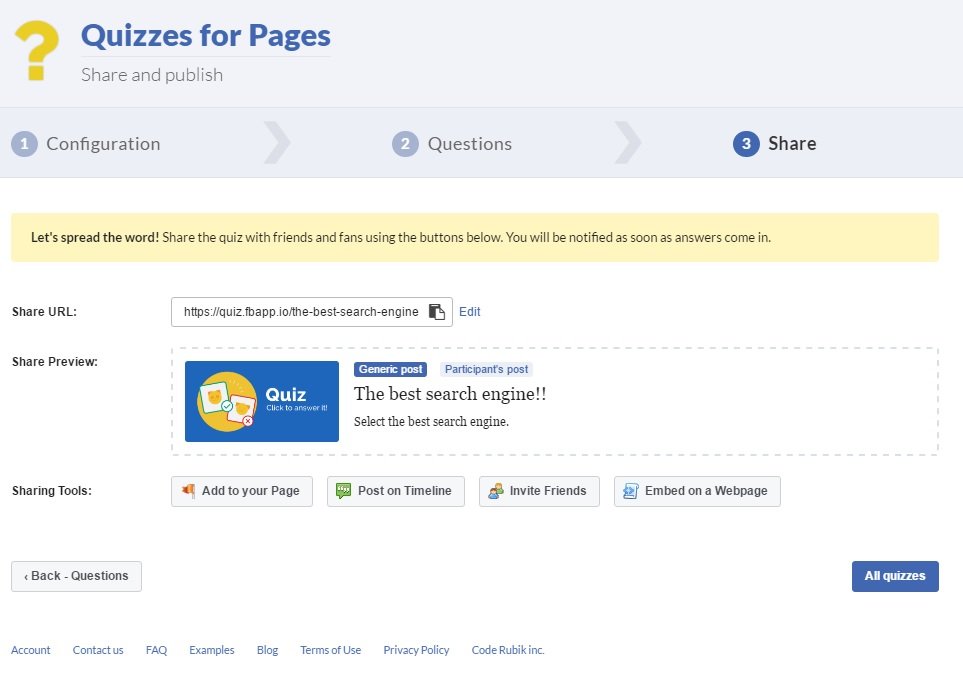
Task: Click the step 2 Questions circle
Action: [404, 143]
